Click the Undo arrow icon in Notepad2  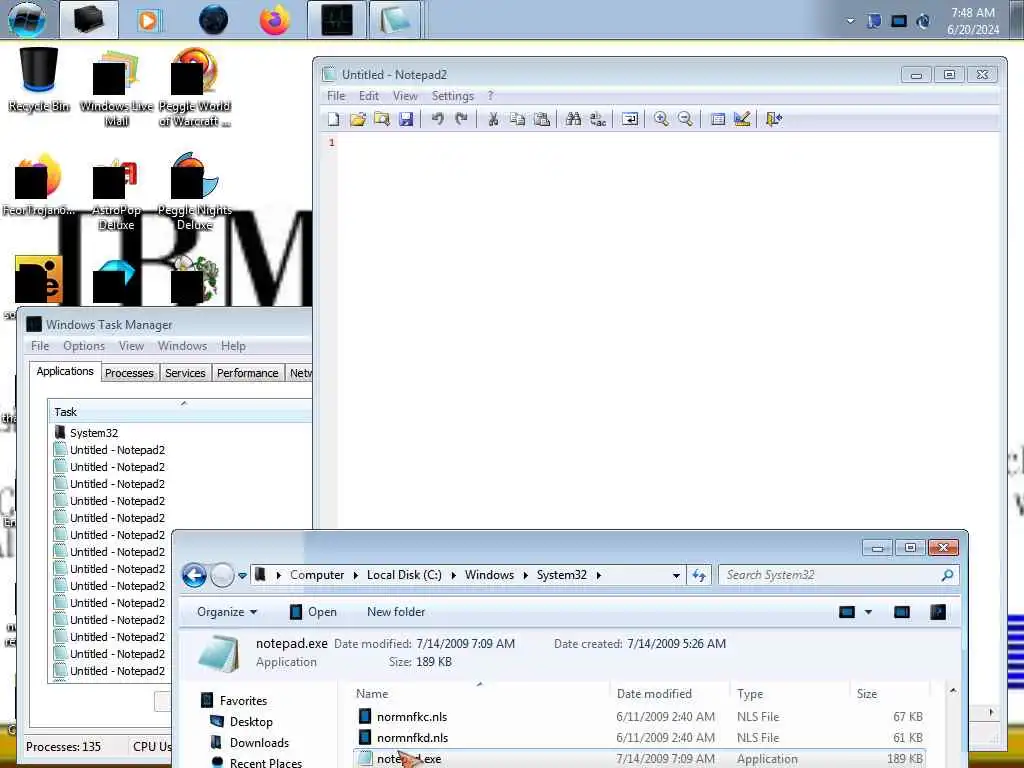(x=438, y=119)
